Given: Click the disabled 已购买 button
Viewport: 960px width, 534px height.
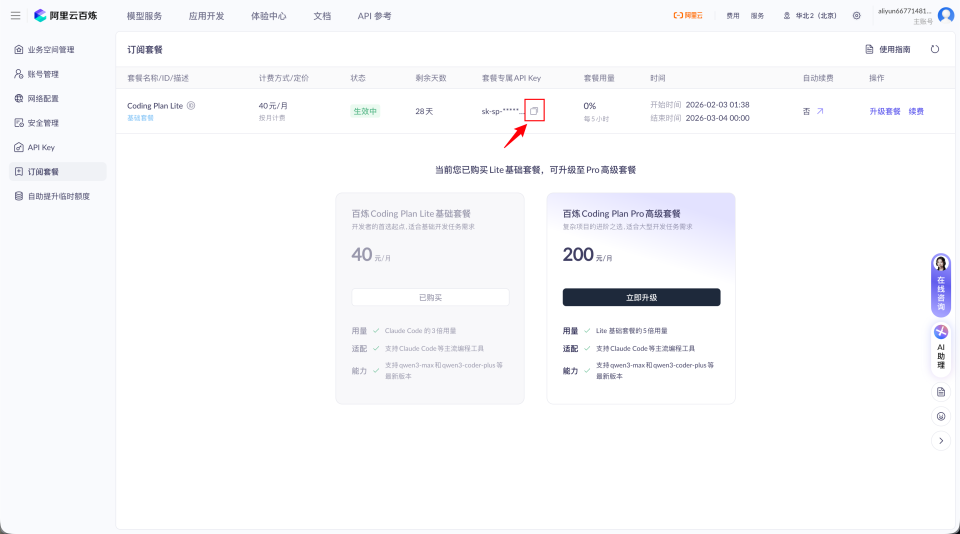Looking at the screenshot, I should (x=430, y=297).
